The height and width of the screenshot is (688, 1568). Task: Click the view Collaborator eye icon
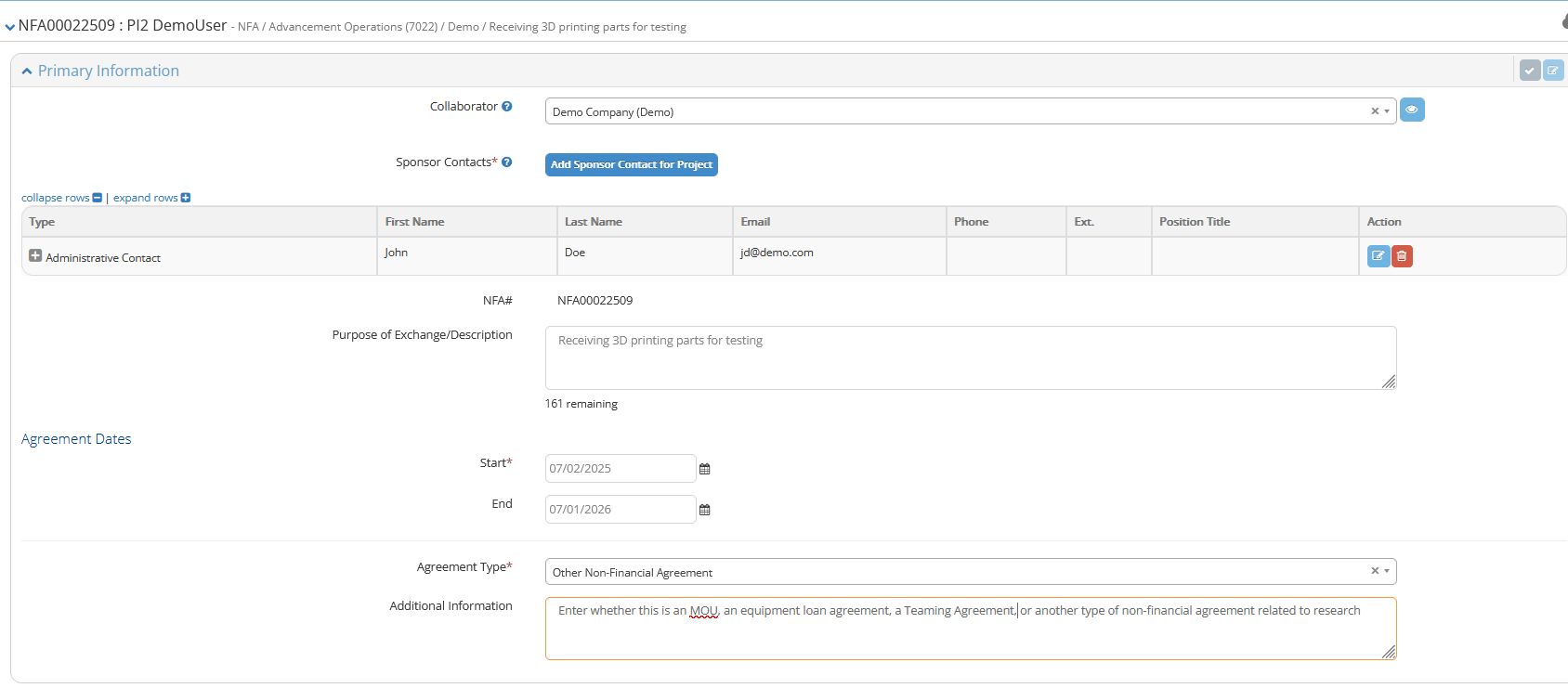[1411, 110]
